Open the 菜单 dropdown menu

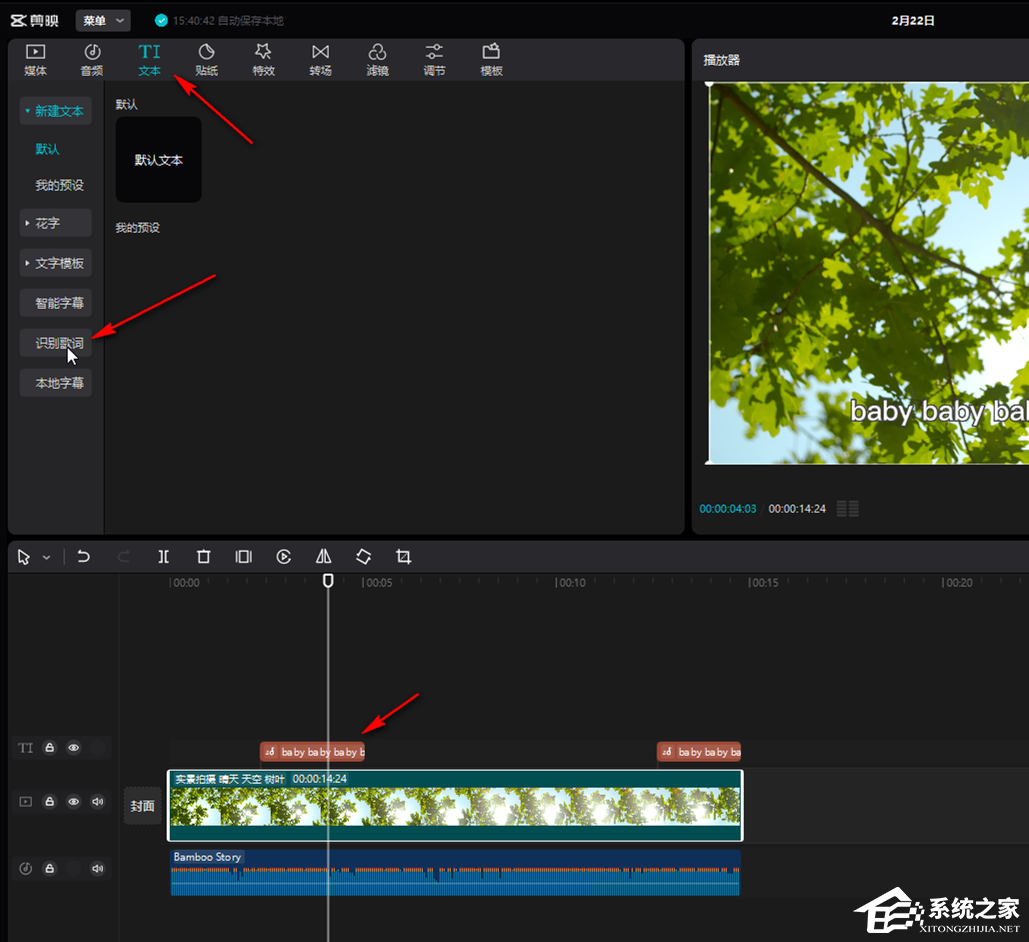click(103, 21)
